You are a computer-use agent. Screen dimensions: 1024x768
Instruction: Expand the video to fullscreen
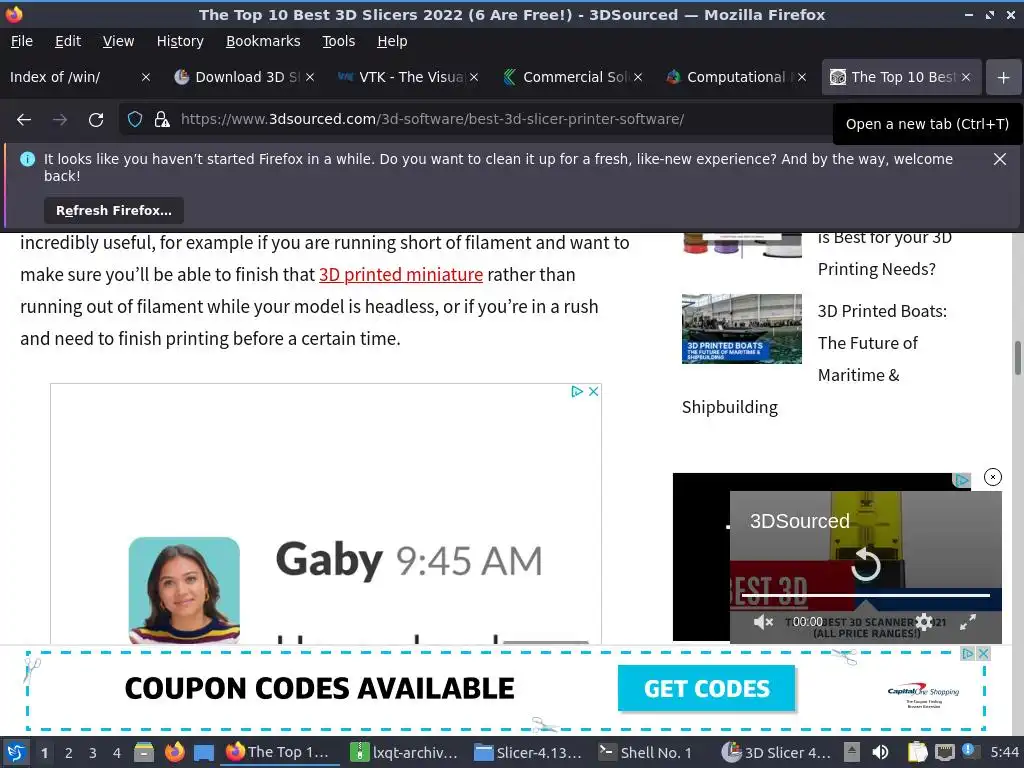coord(968,622)
